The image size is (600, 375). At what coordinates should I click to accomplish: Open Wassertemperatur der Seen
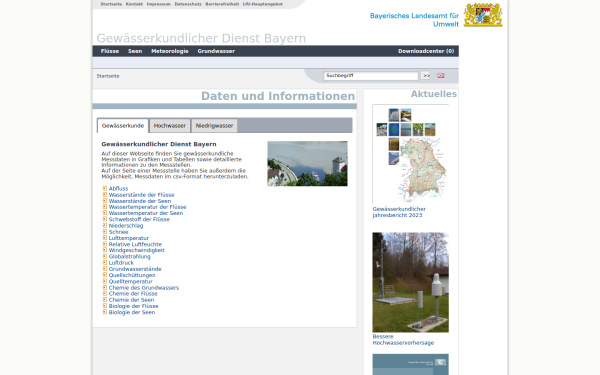146,213
